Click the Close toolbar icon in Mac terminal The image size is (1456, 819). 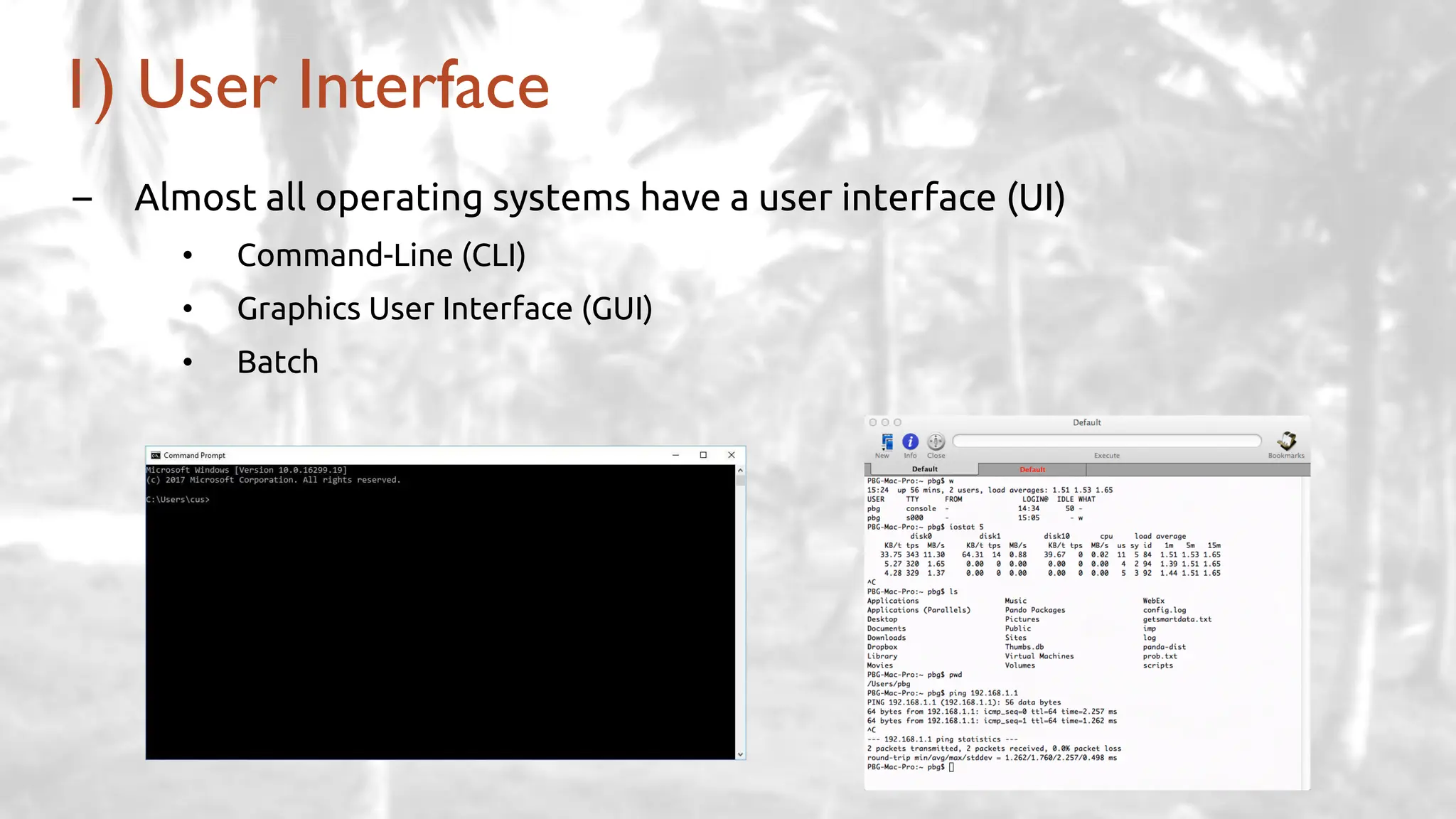(x=936, y=441)
